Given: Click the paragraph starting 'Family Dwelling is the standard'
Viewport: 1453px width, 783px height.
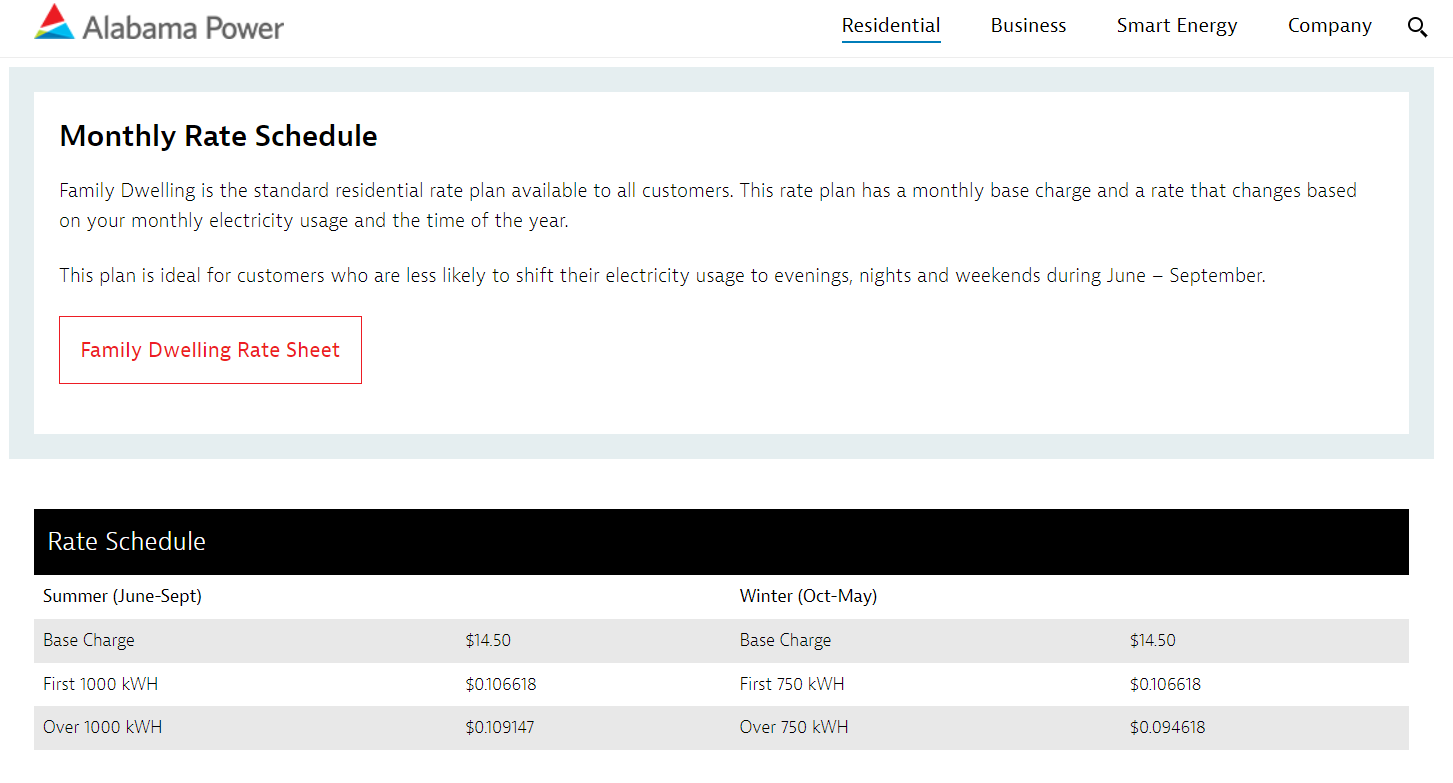Looking at the screenshot, I should coord(708,205).
